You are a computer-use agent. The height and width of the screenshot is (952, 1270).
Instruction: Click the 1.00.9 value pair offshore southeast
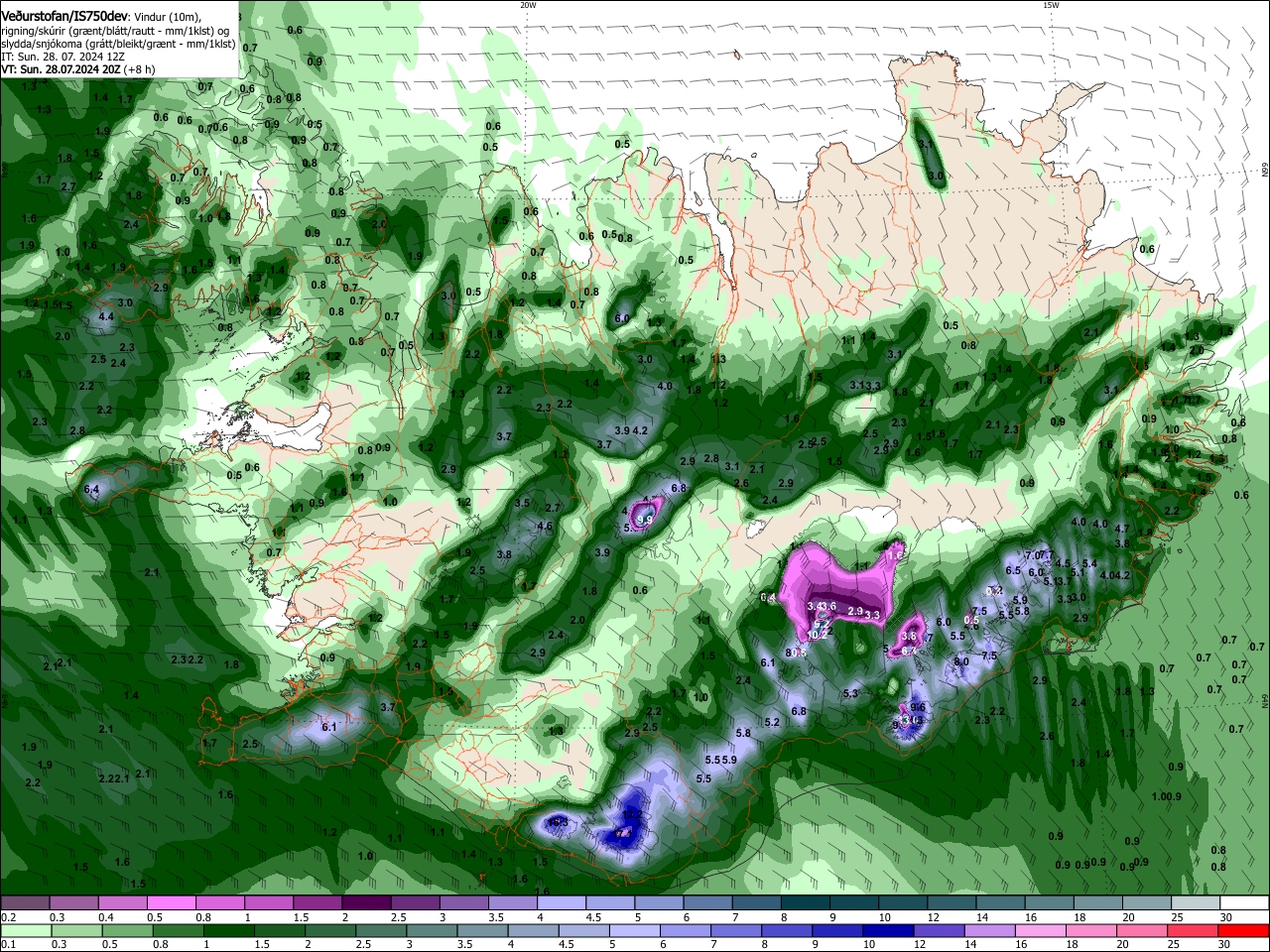1167,796
